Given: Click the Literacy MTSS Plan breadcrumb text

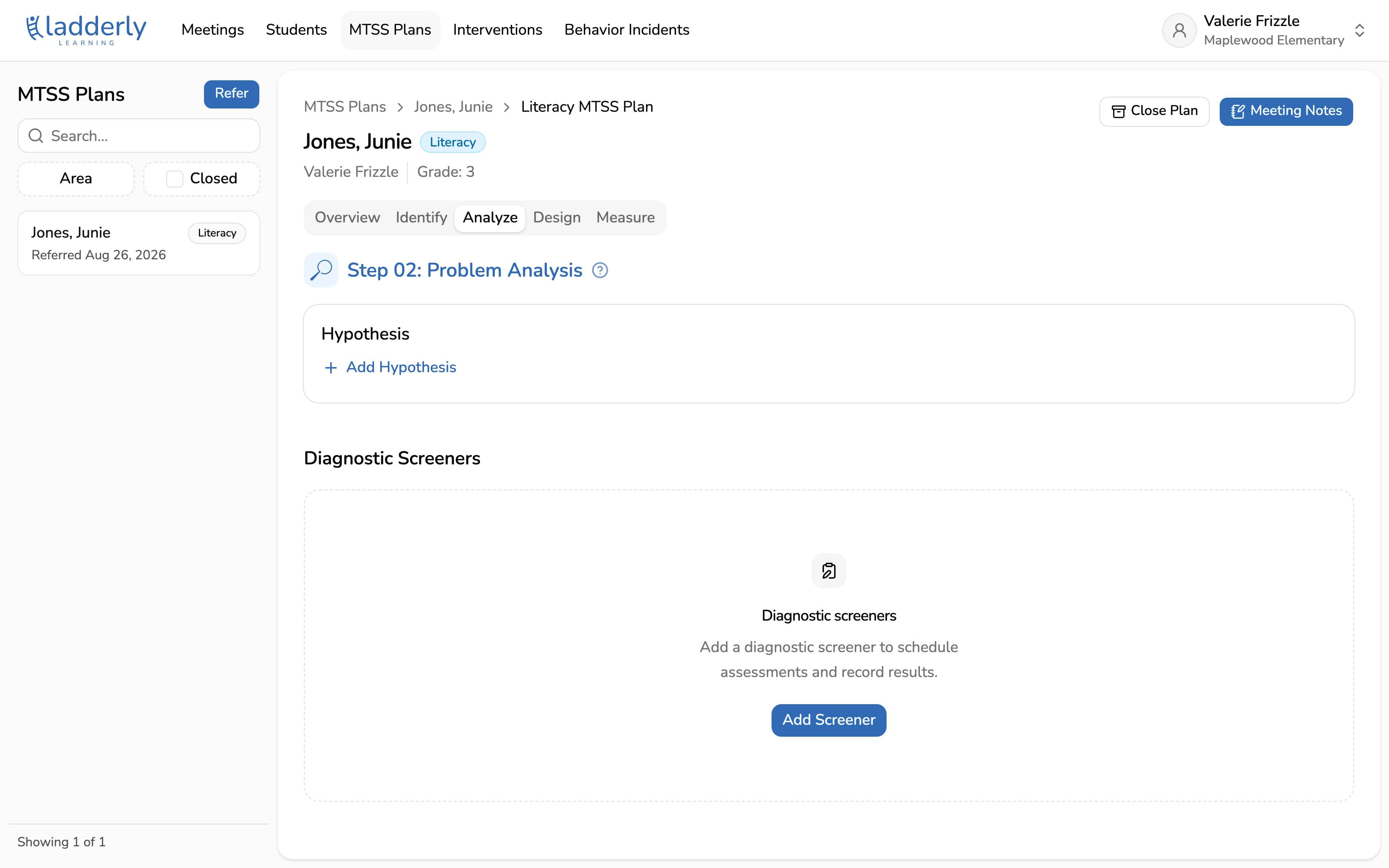Looking at the screenshot, I should click(587, 107).
